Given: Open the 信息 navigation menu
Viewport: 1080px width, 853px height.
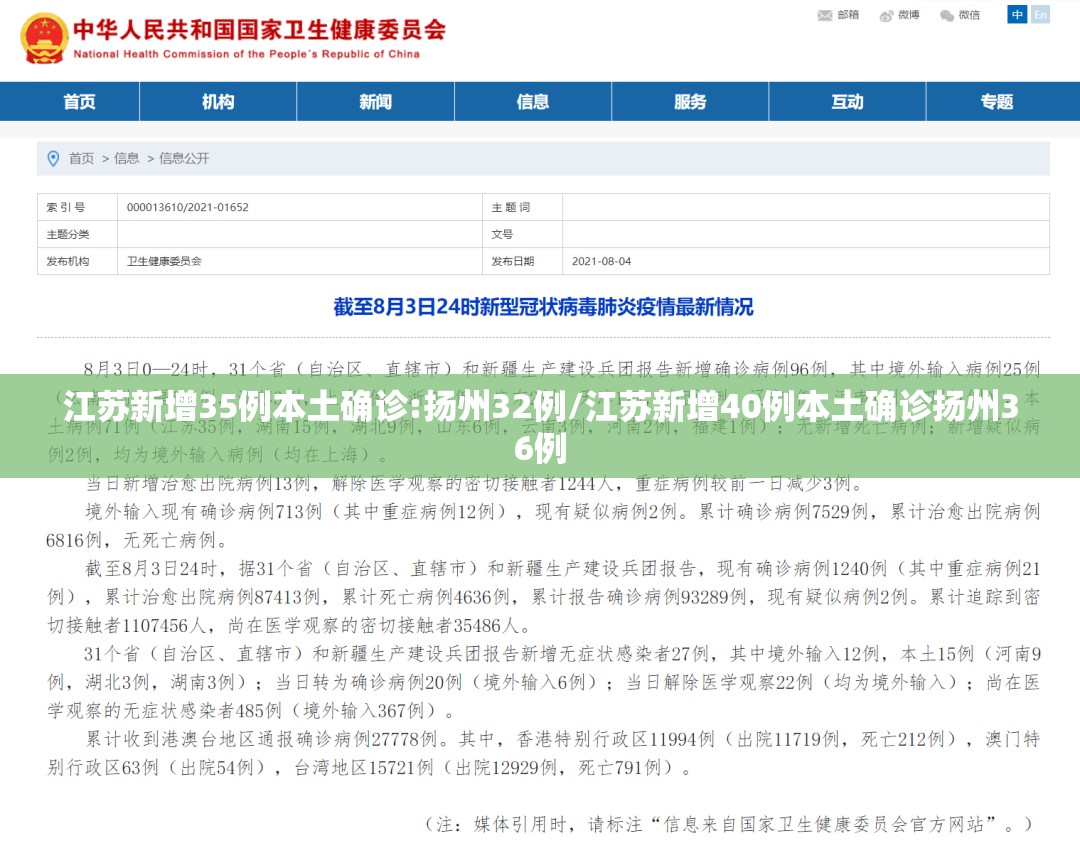Looking at the screenshot, I should coord(532,102).
